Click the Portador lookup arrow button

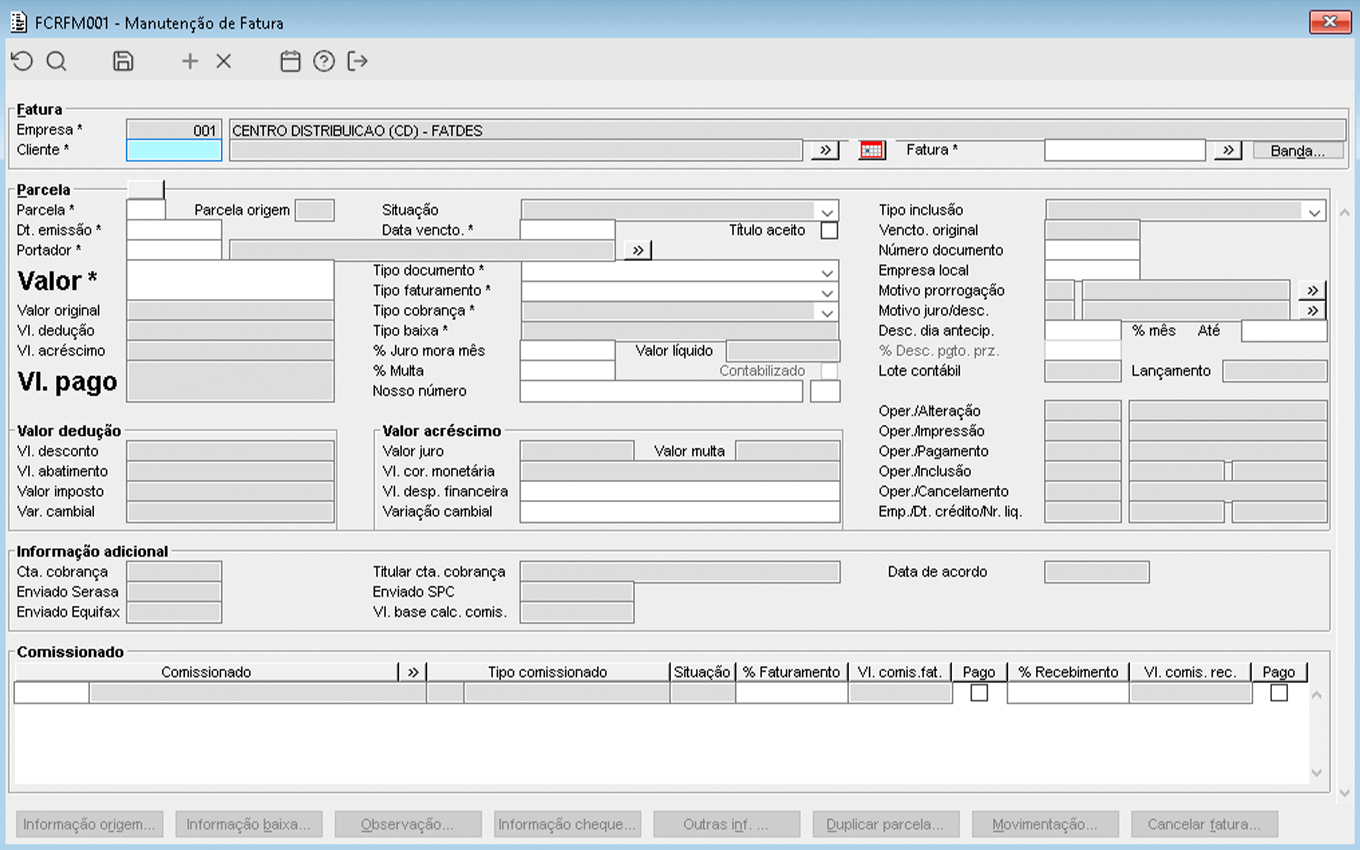click(638, 250)
